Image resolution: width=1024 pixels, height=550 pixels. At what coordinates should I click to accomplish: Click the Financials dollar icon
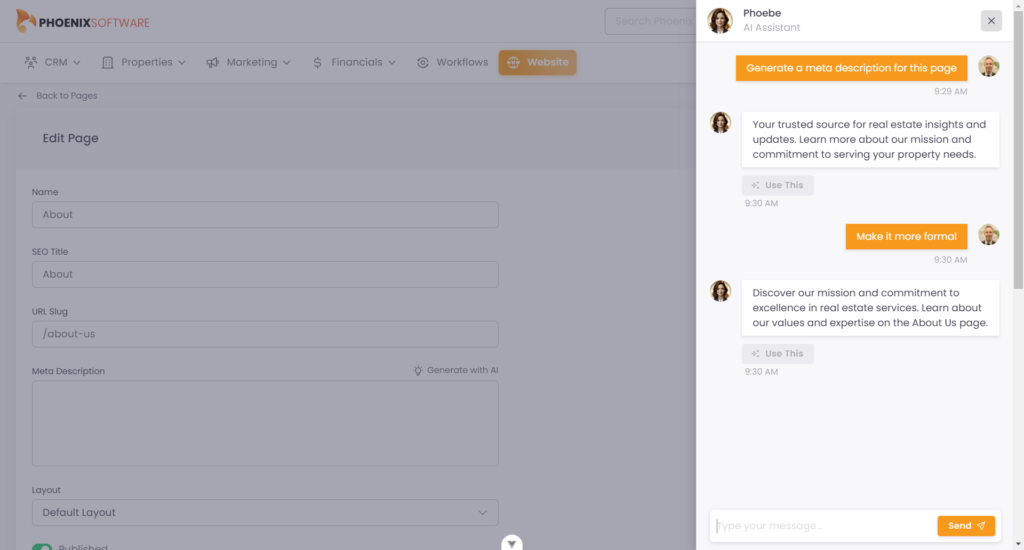point(317,63)
